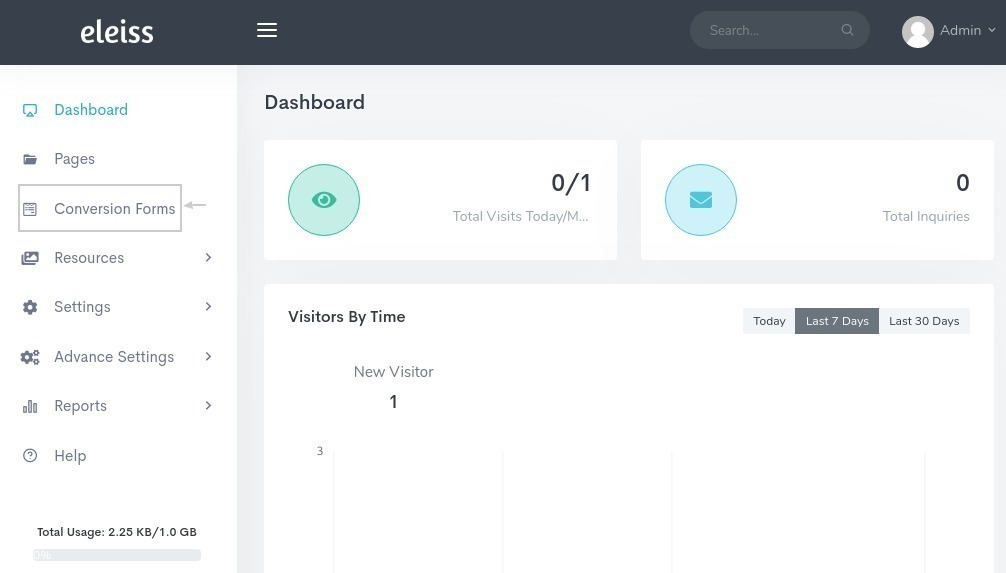Select the Today time range
Viewport: 1006px width, 573px height.
tap(769, 321)
